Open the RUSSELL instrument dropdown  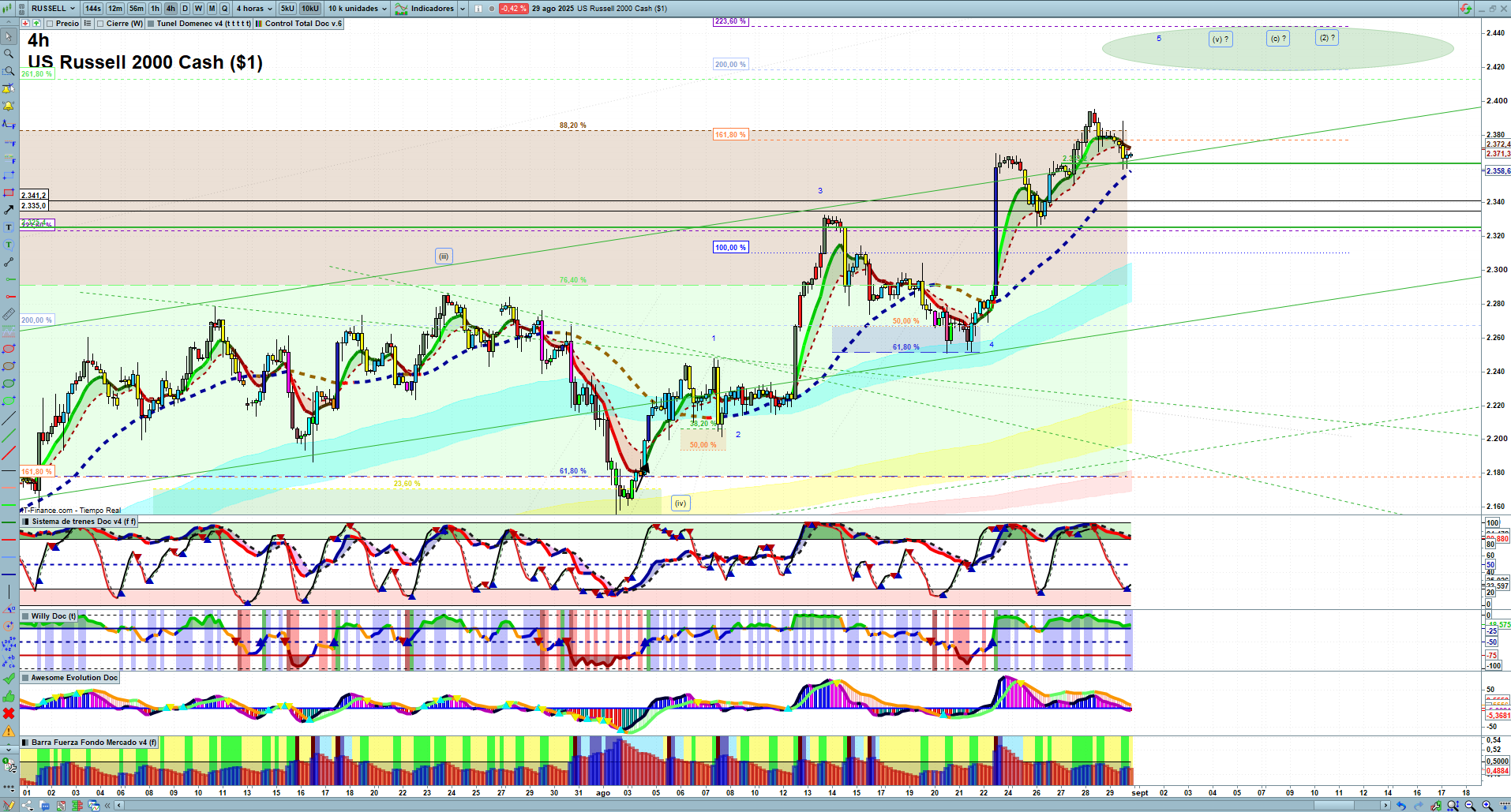54,9
